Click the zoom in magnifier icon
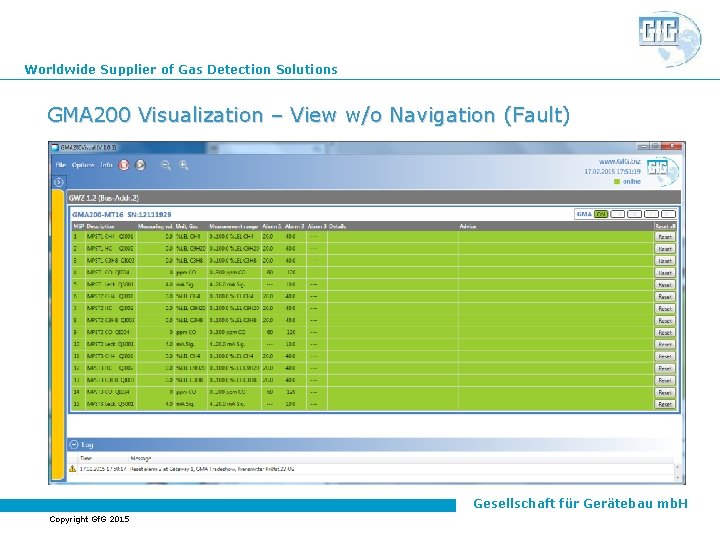 click(x=184, y=165)
